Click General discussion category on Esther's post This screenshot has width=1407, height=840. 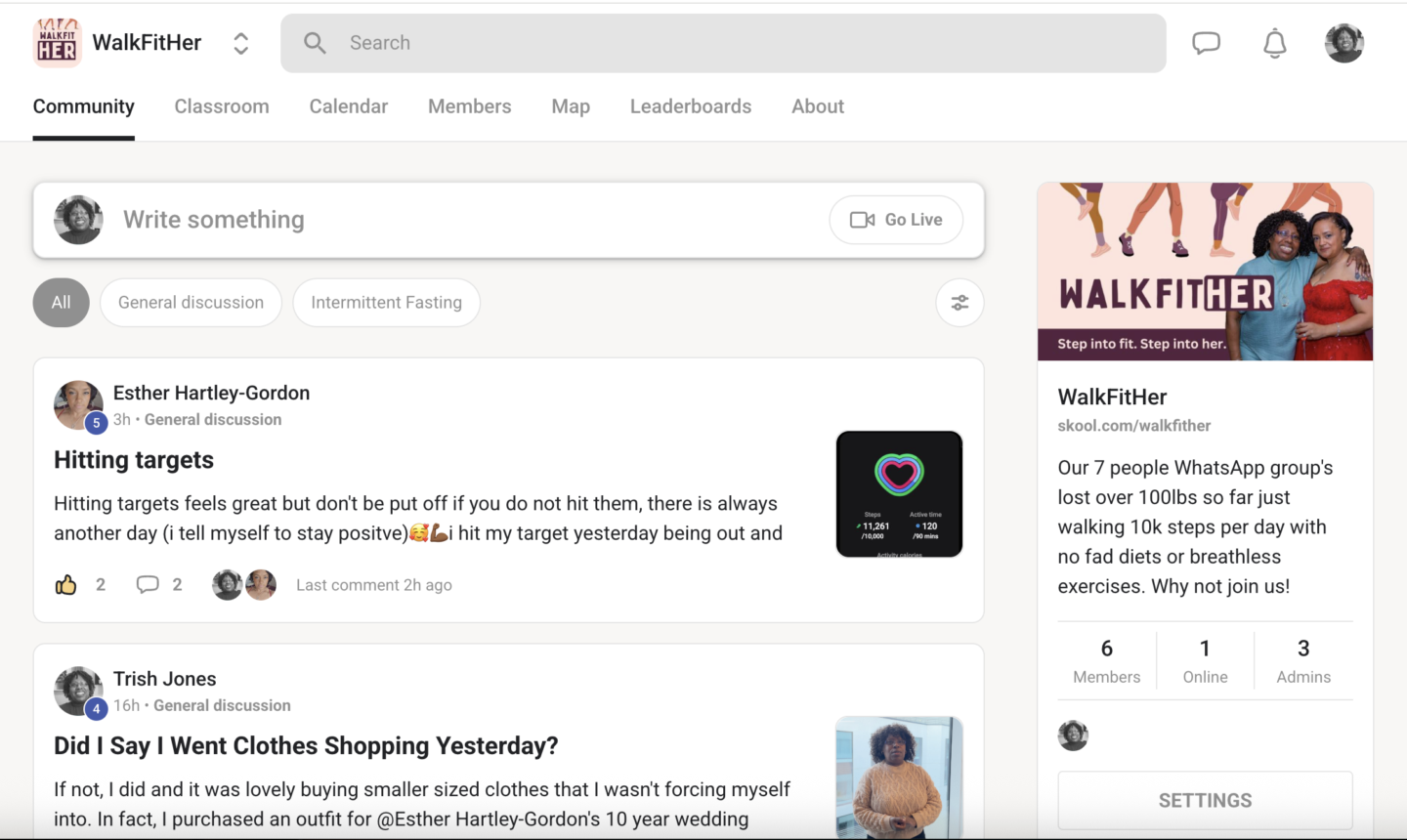click(x=213, y=420)
